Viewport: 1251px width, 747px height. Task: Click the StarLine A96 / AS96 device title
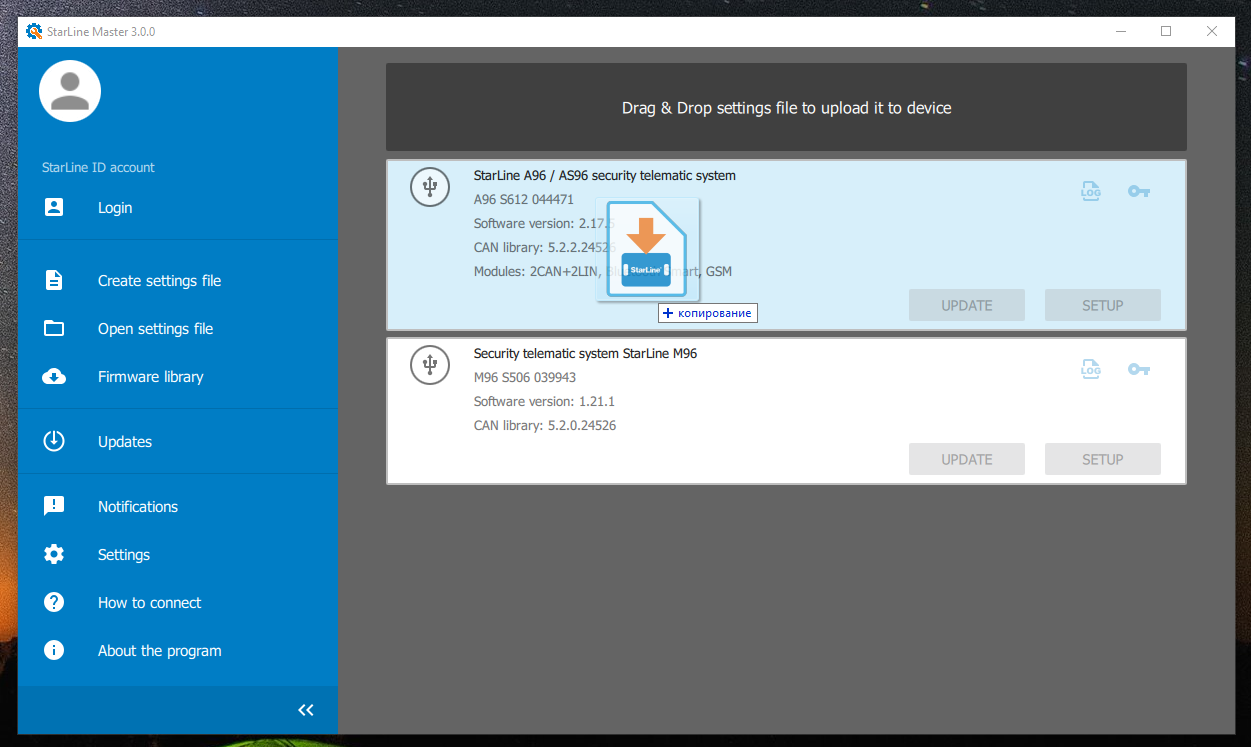605,175
